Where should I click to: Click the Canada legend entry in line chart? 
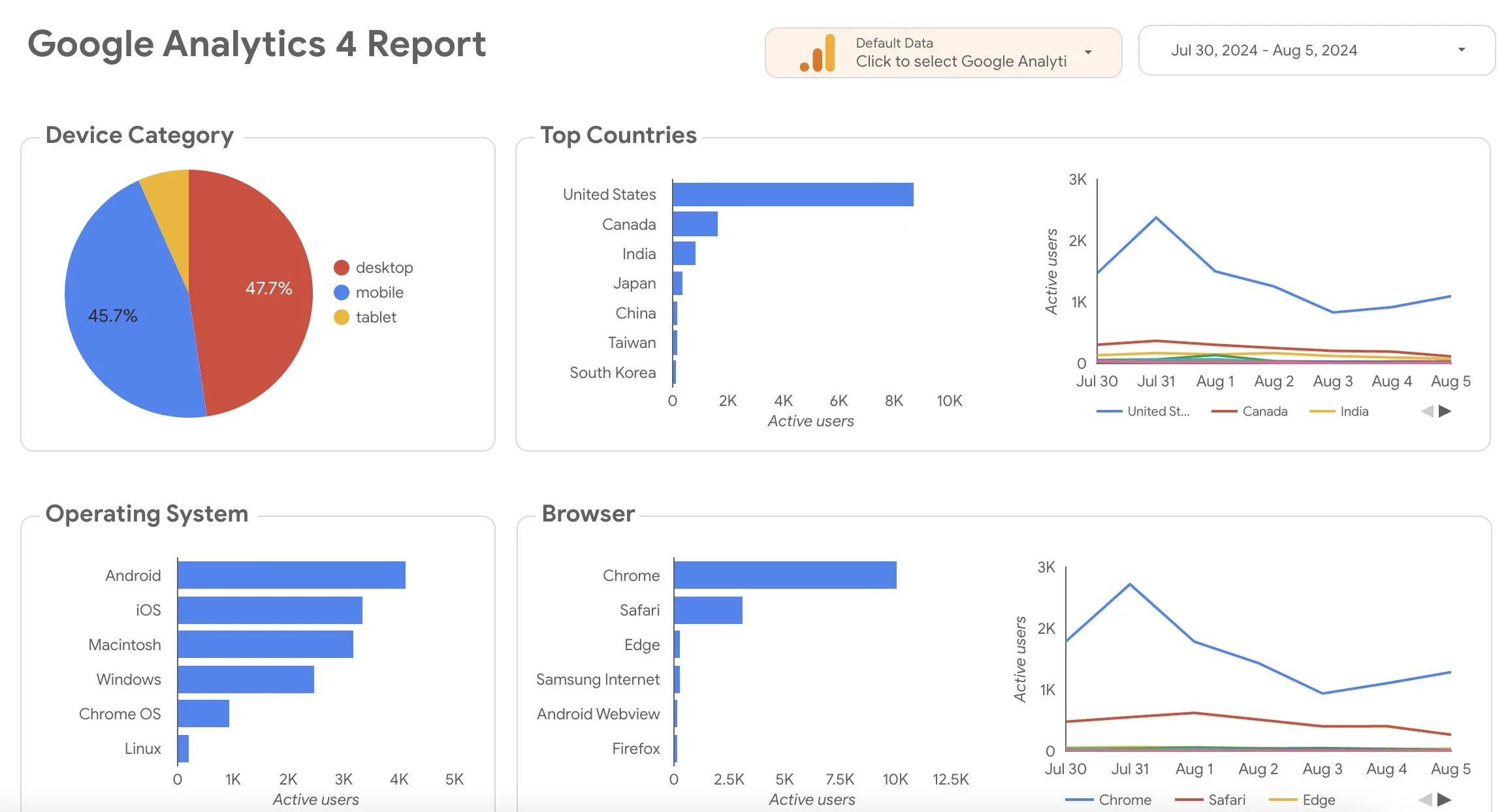point(1250,411)
